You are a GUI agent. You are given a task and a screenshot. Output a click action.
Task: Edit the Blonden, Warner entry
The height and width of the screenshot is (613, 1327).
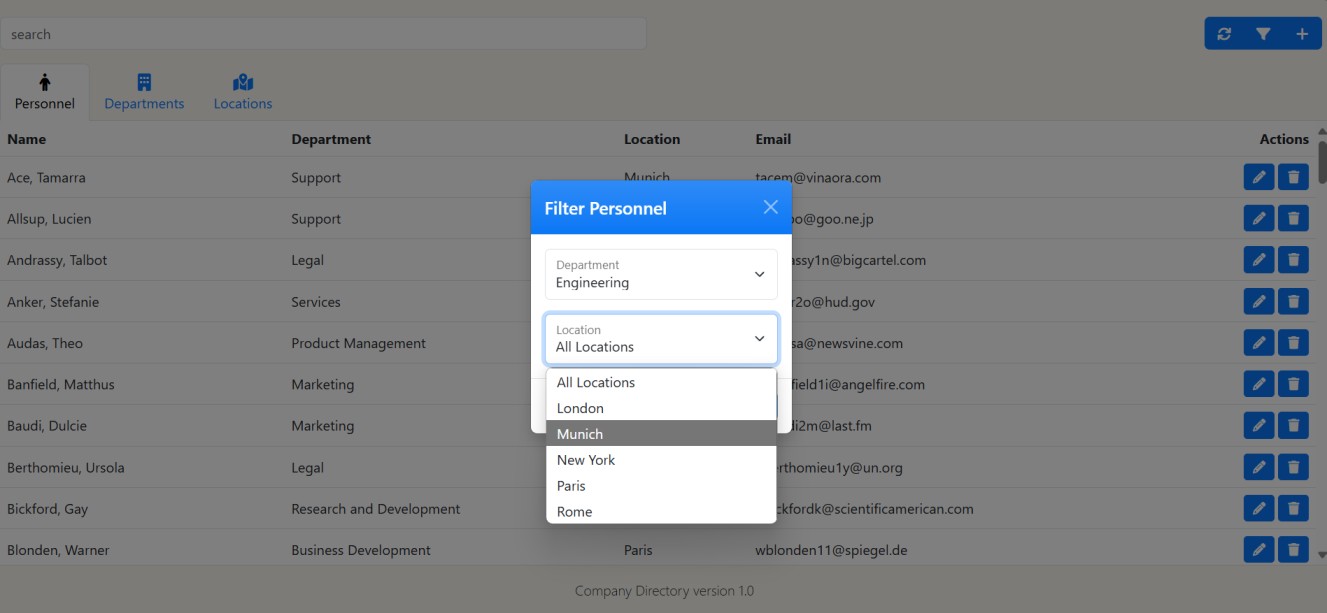1259,550
